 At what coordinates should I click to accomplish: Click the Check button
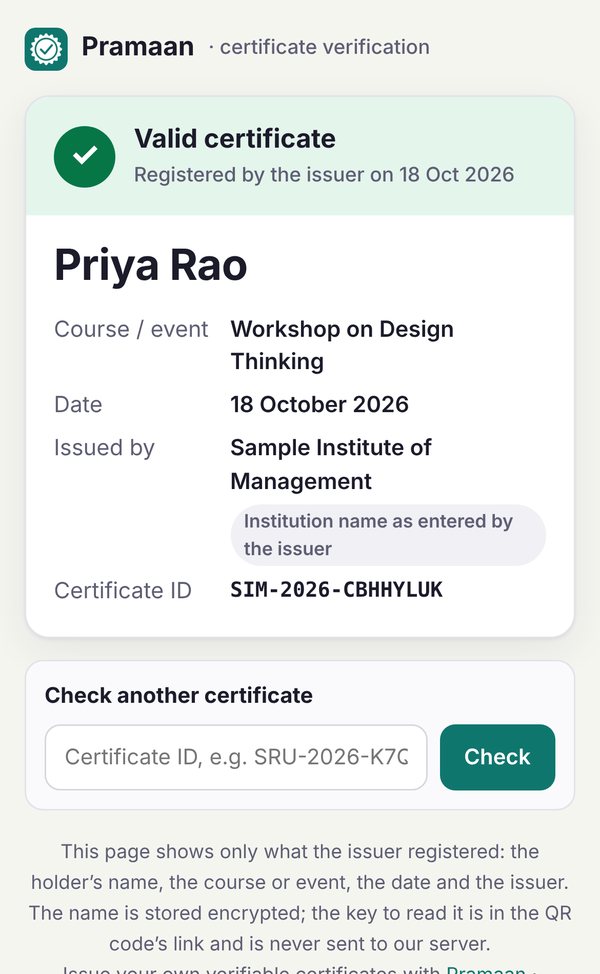pos(498,757)
